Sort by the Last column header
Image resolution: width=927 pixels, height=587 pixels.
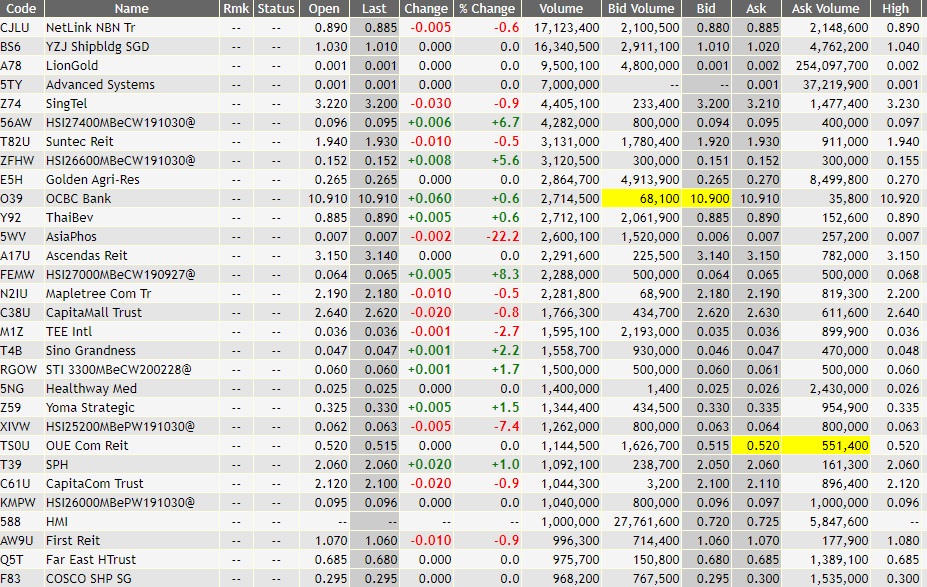(374, 8)
